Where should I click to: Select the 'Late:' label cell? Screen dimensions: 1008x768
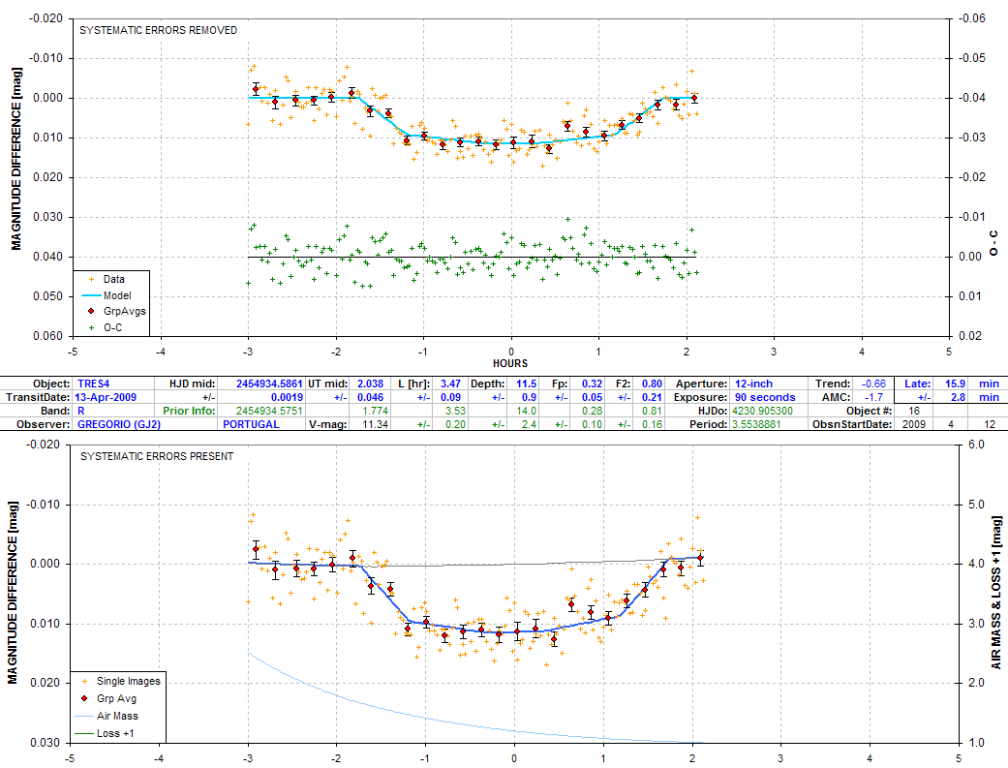click(917, 384)
